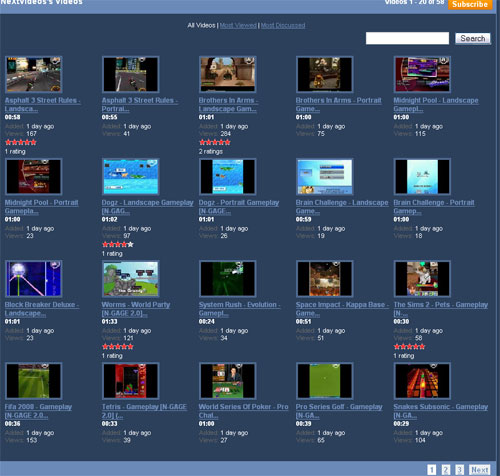This screenshot has height=476, width=500.
Task: Click Block Breaker Deluxe title link
Action: pyautogui.click(x=42, y=309)
